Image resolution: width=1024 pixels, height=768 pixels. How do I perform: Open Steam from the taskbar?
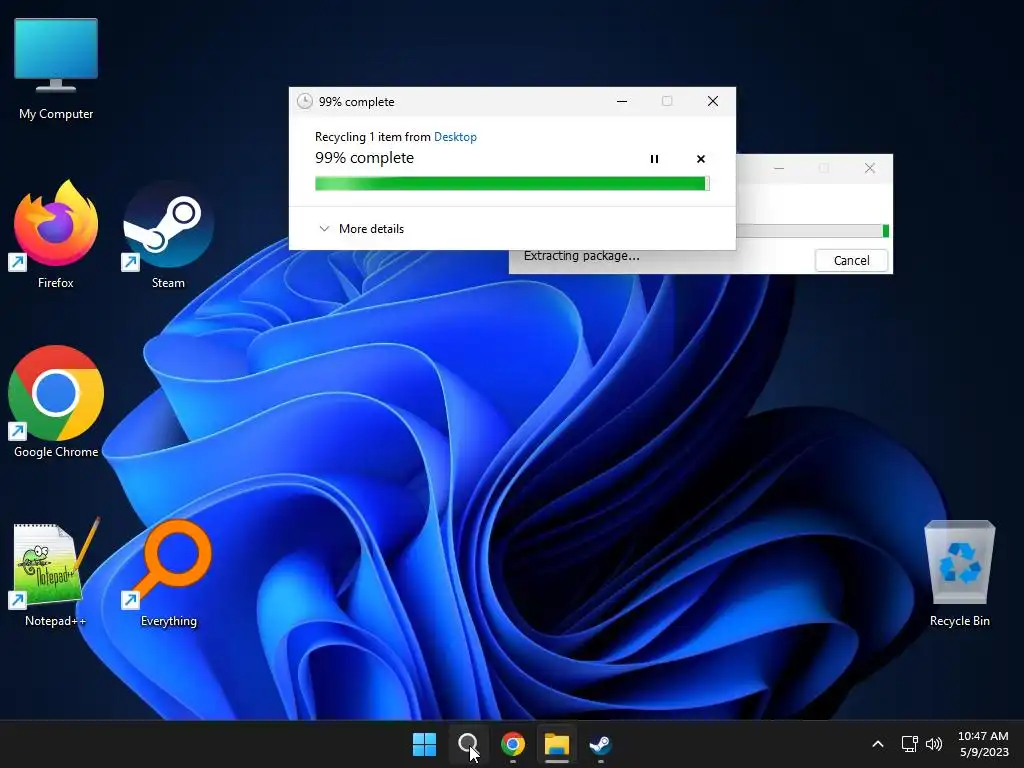pyautogui.click(x=600, y=744)
